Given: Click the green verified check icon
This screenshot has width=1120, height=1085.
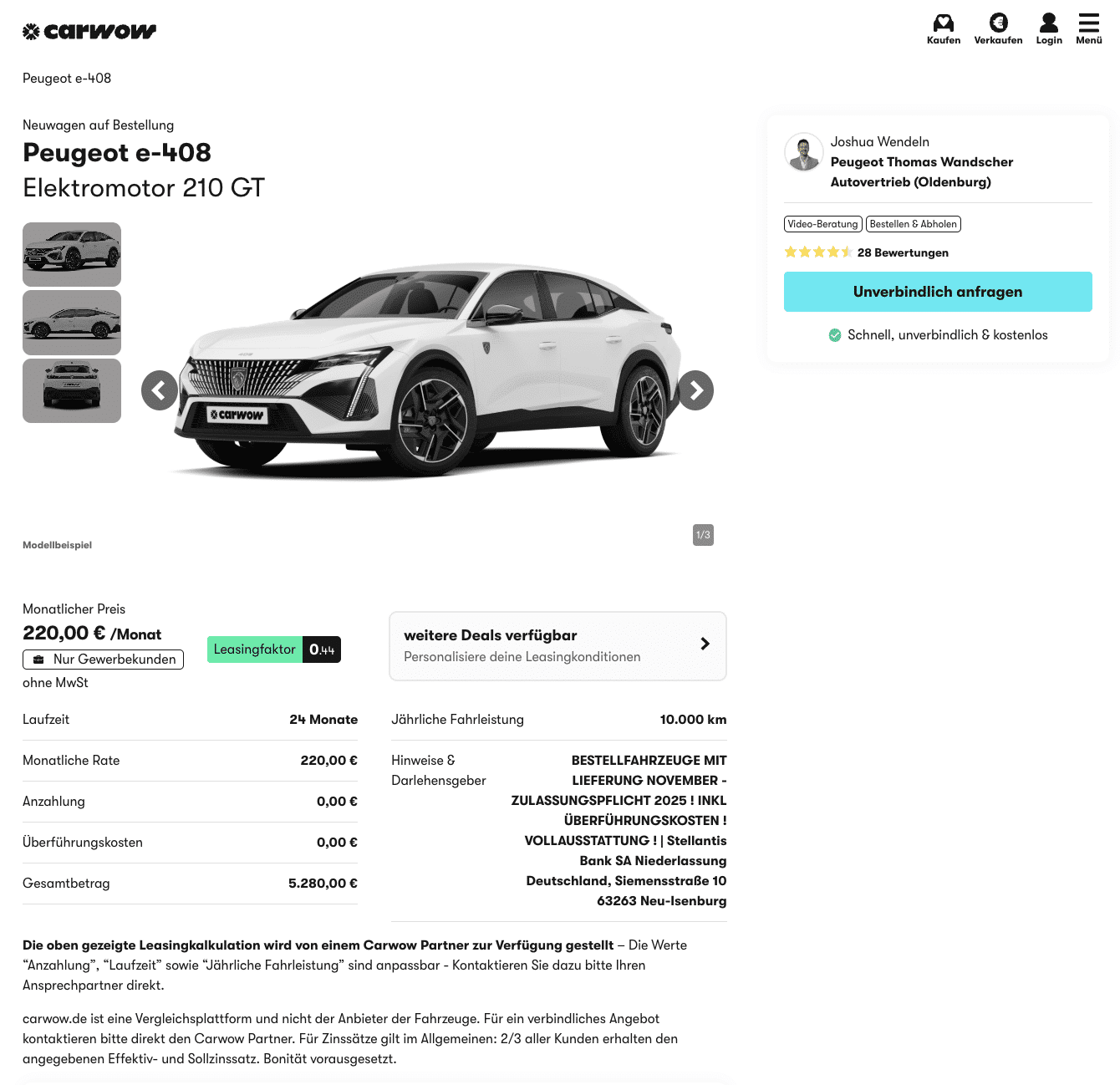Looking at the screenshot, I should tap(835, 335).
